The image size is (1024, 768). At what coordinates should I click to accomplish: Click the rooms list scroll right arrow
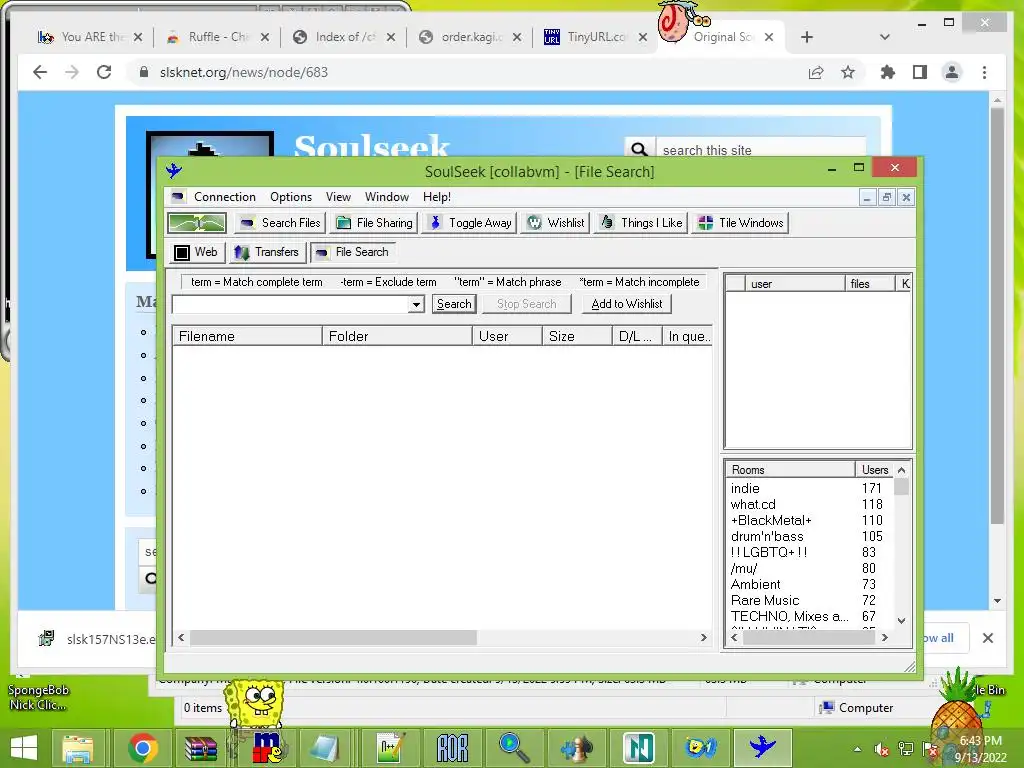885,638
